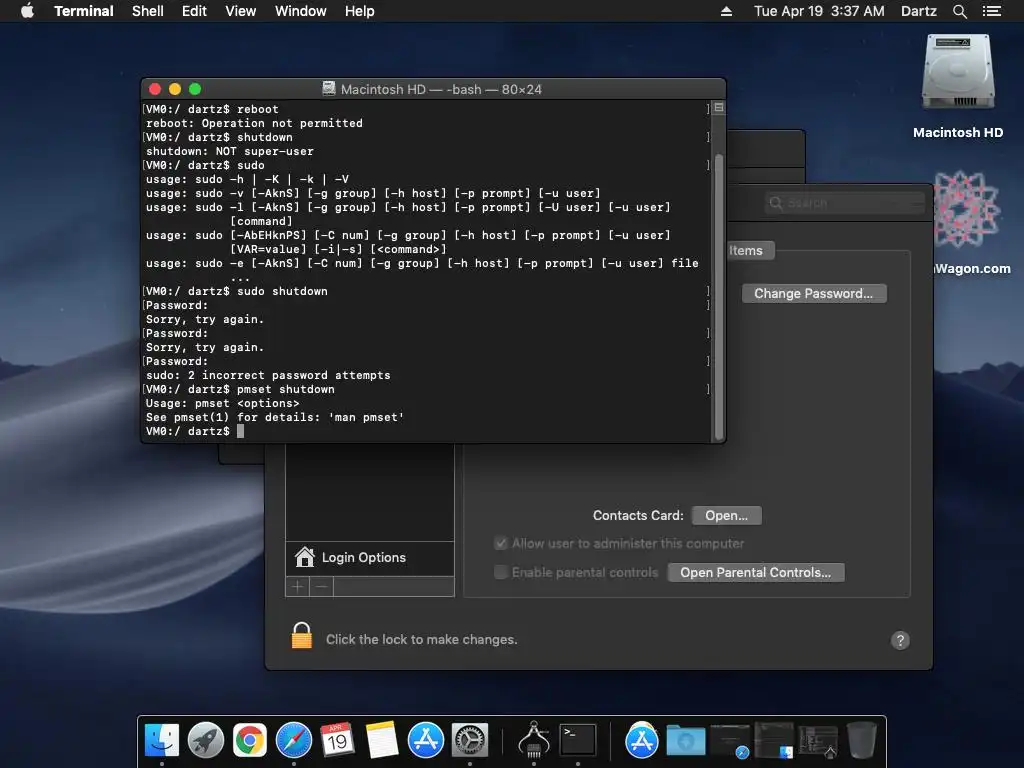Screen dimensions: 1024x768
Task: Open Spotlight search magnifier
Action: coord(959,11)
